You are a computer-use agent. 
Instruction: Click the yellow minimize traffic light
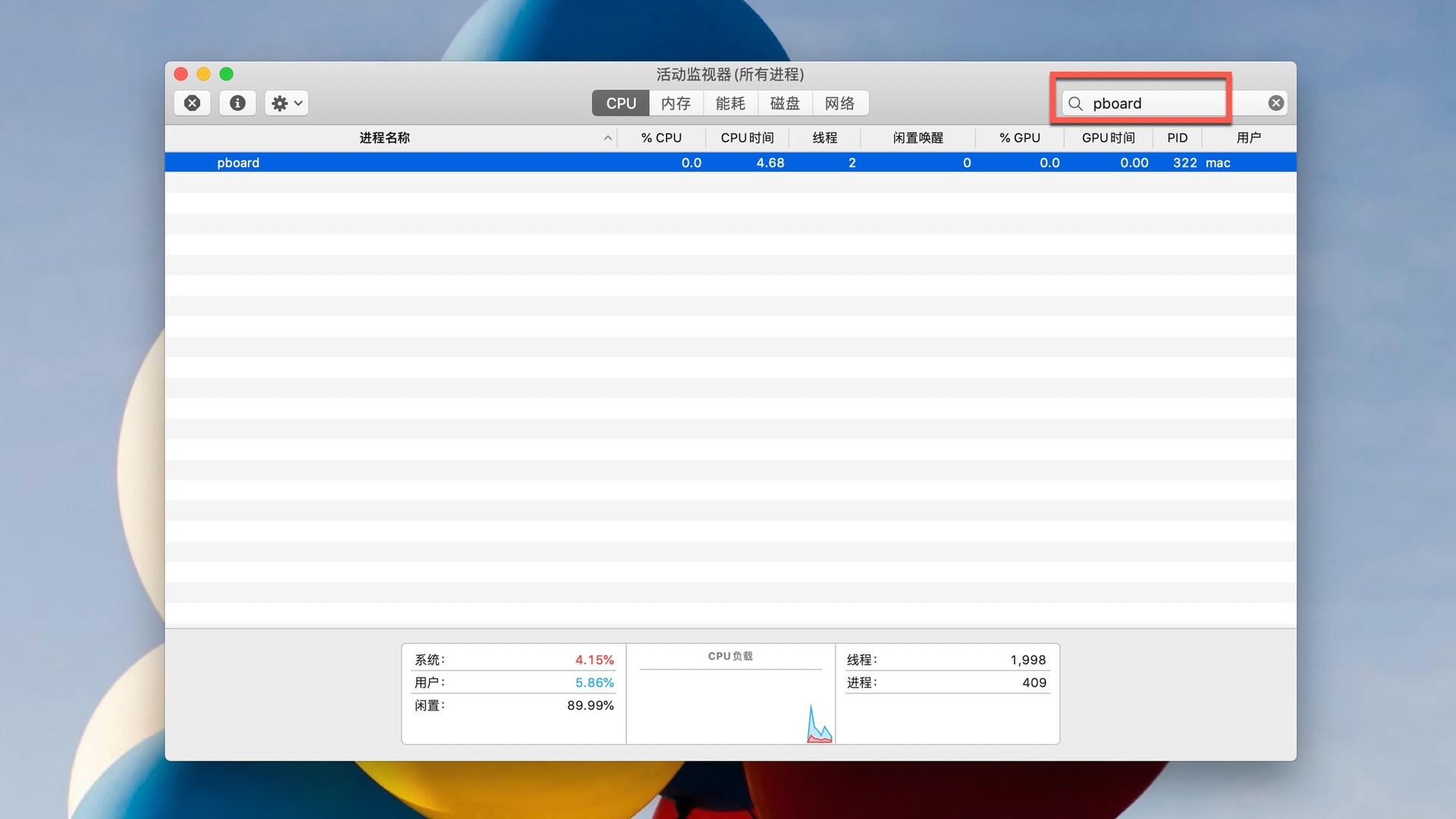pos(203,74)
